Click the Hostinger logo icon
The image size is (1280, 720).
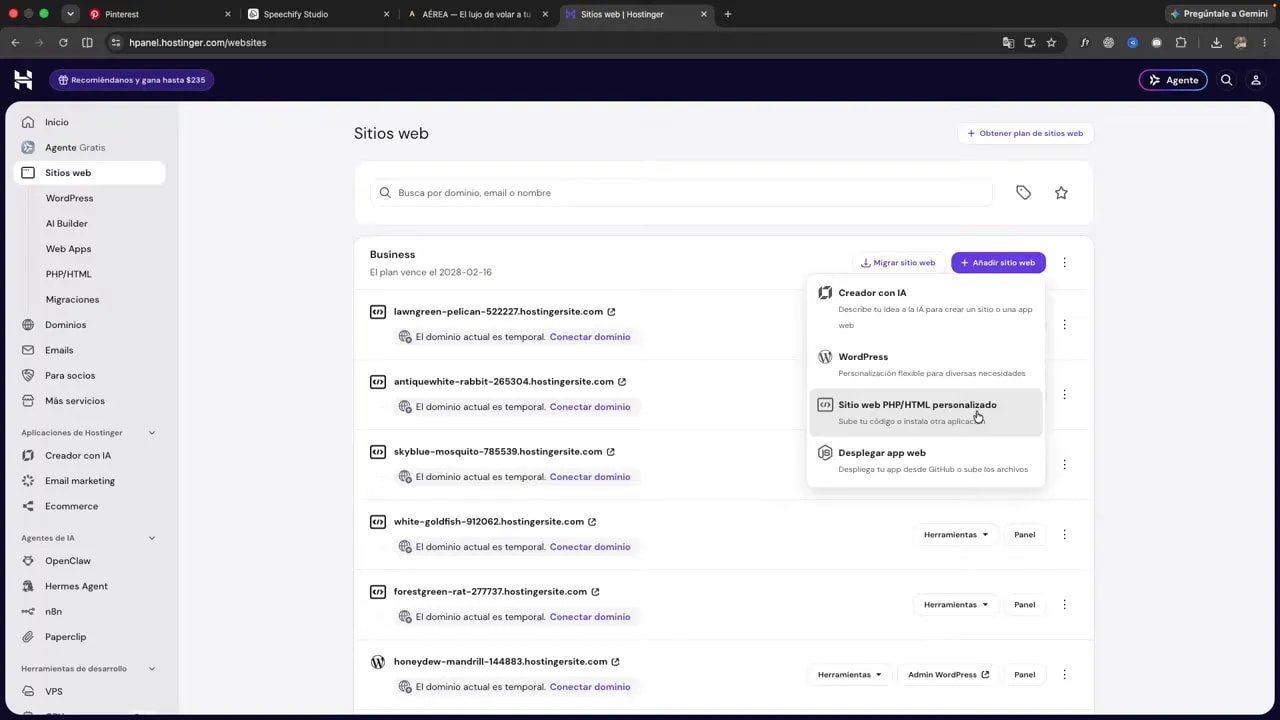click(x=23, y=80)
